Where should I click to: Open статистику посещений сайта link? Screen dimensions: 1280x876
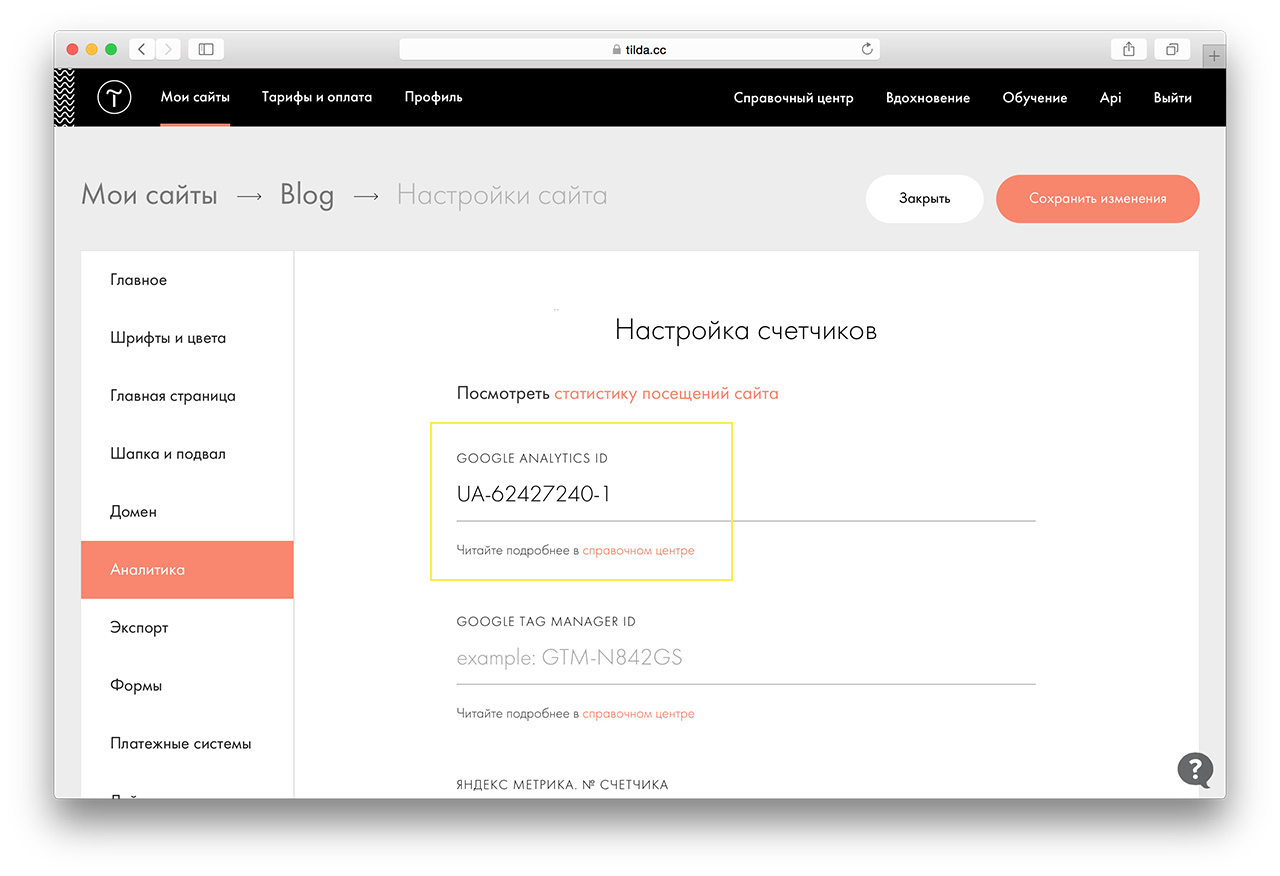click(x=666, y=393)
